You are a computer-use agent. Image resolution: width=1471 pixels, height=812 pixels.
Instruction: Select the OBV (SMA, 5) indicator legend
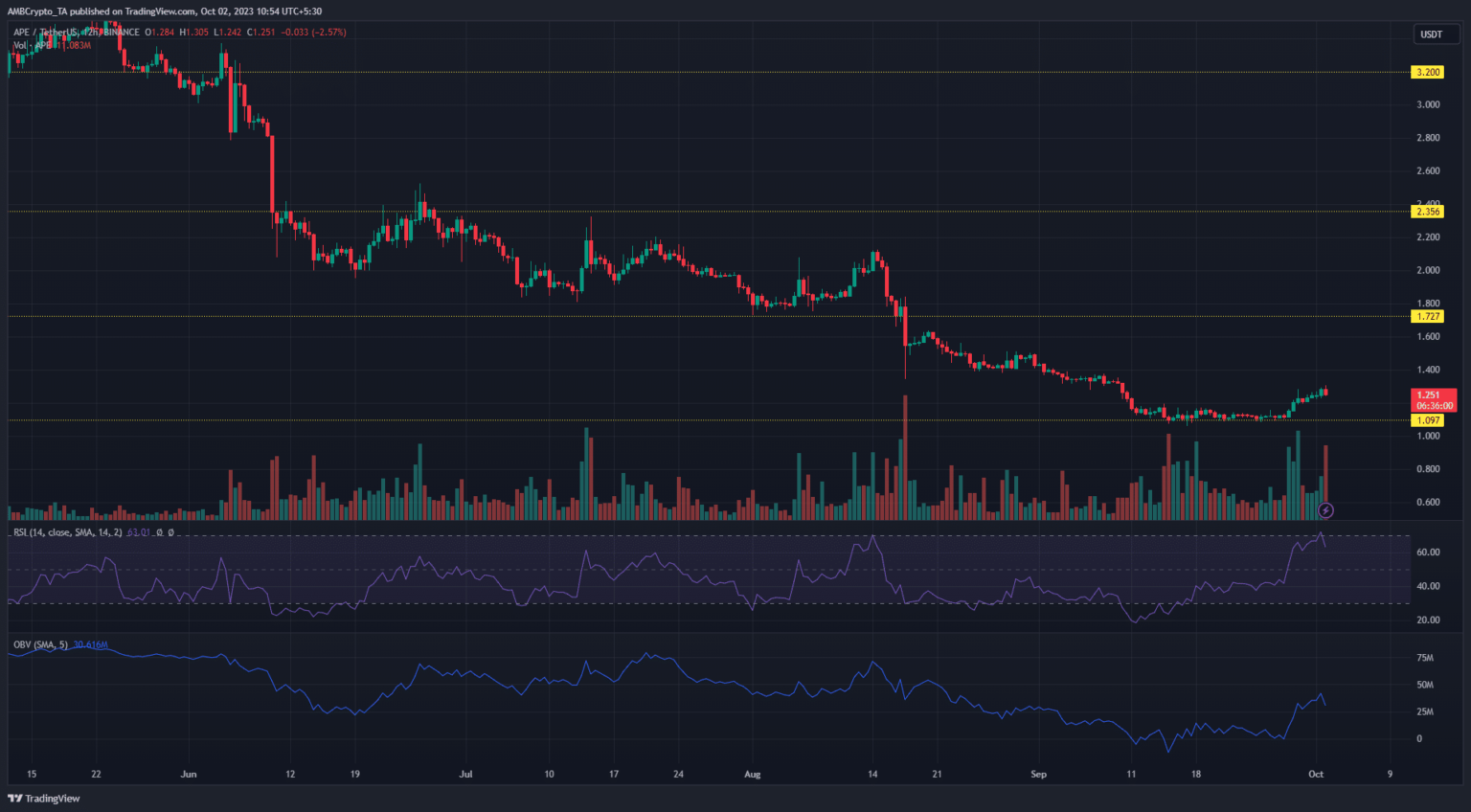click(x=40, y=644)
